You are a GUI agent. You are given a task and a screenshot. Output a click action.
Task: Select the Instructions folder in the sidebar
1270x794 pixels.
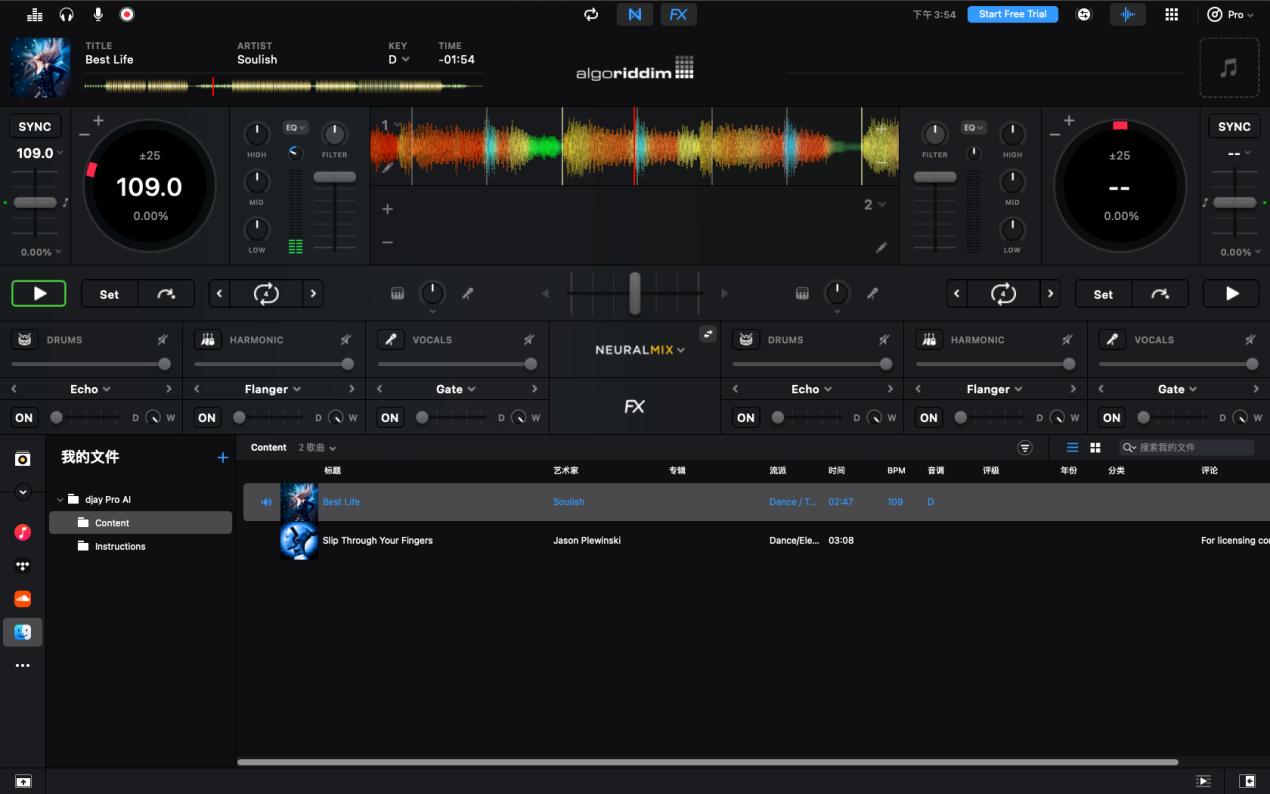point(120,547)
